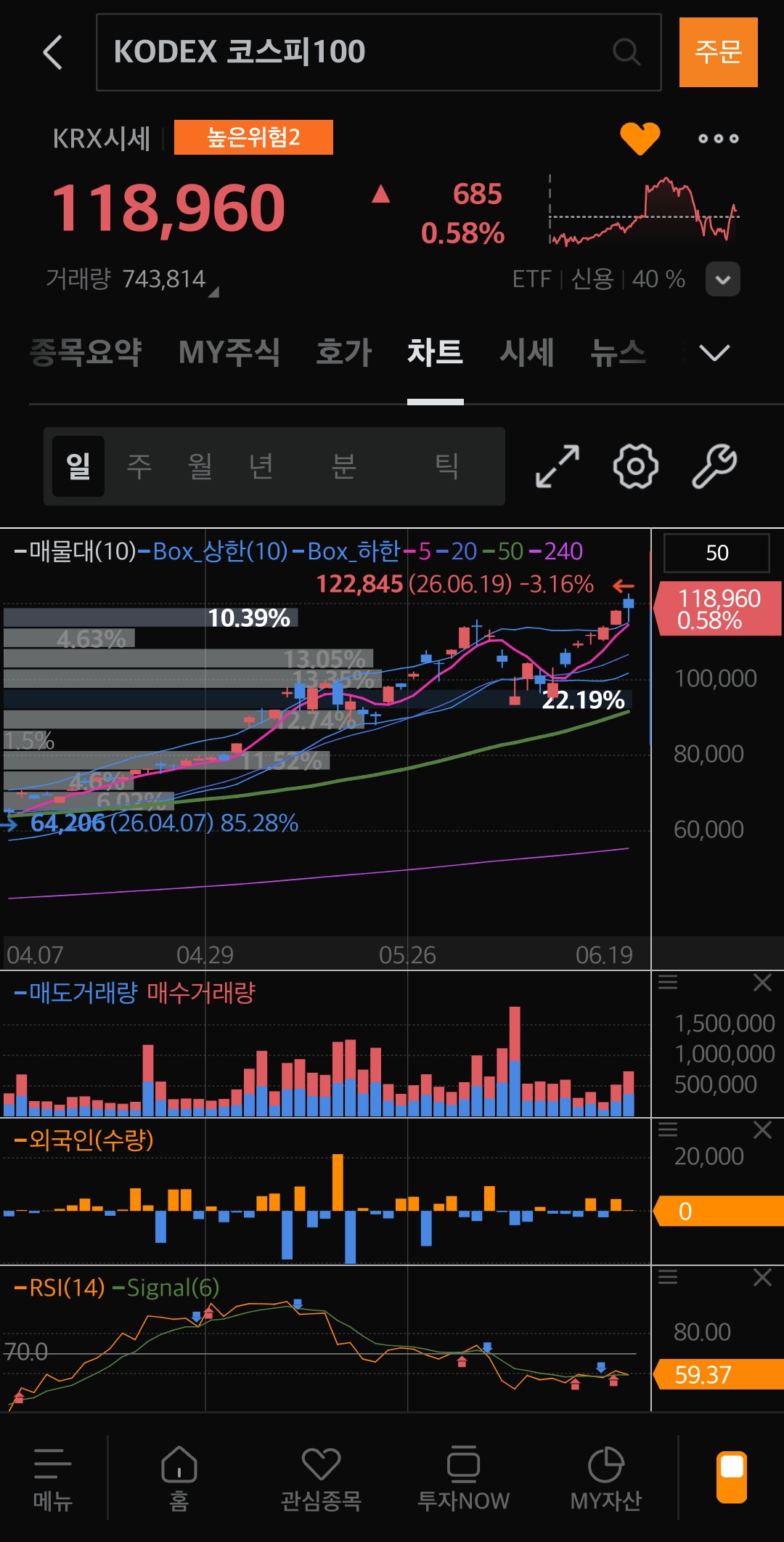Image resolution: width=784 pixels, height=1542 pixels.
Task: Tap the 신용 credit label
Action: 592,279
